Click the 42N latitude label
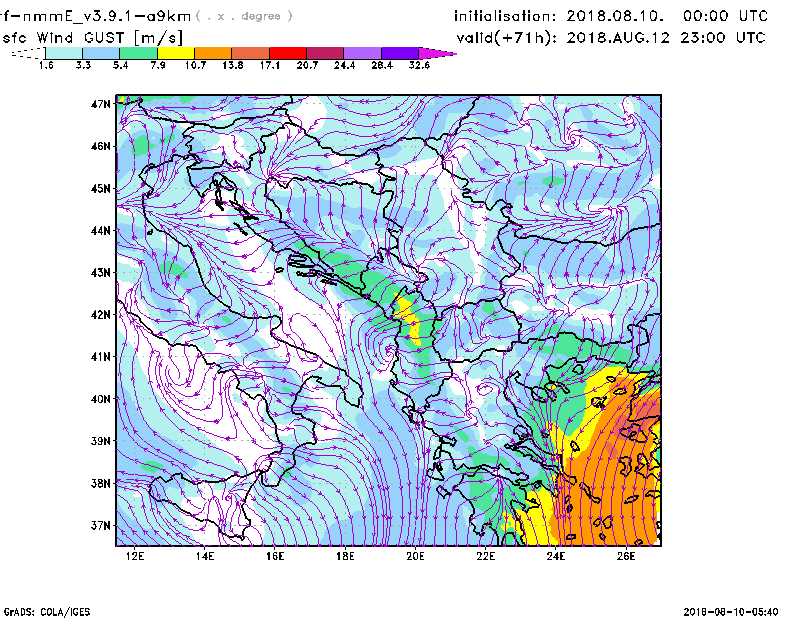800x618 pixels. [101, 315]
